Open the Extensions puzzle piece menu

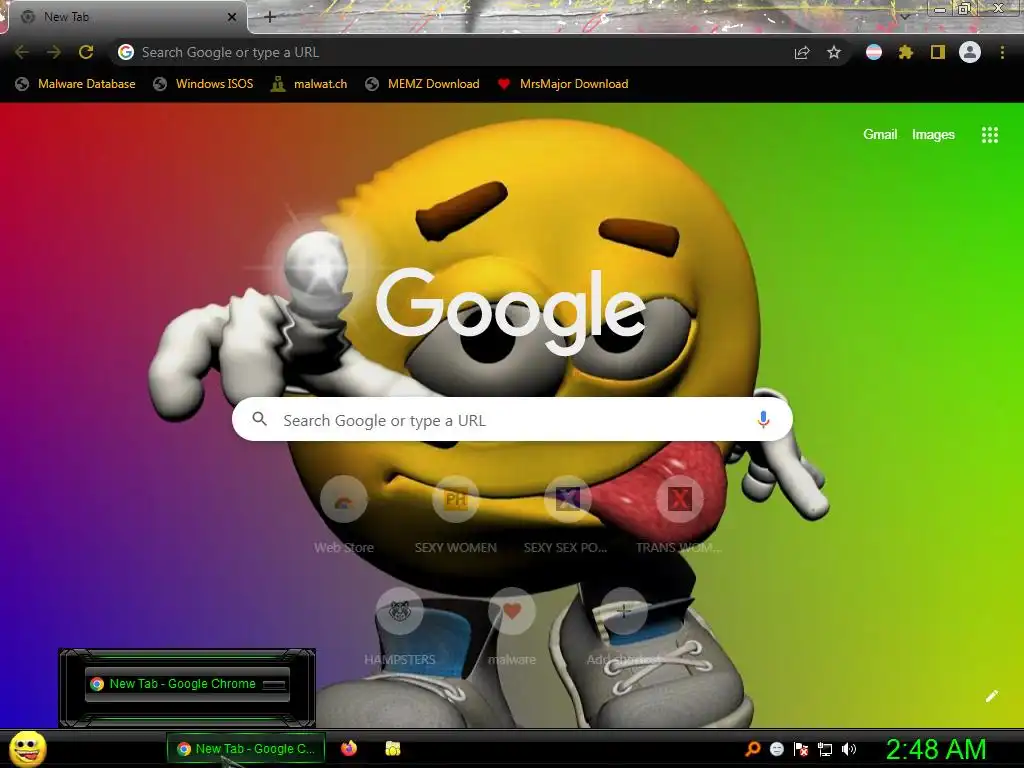tap(906, 52)
